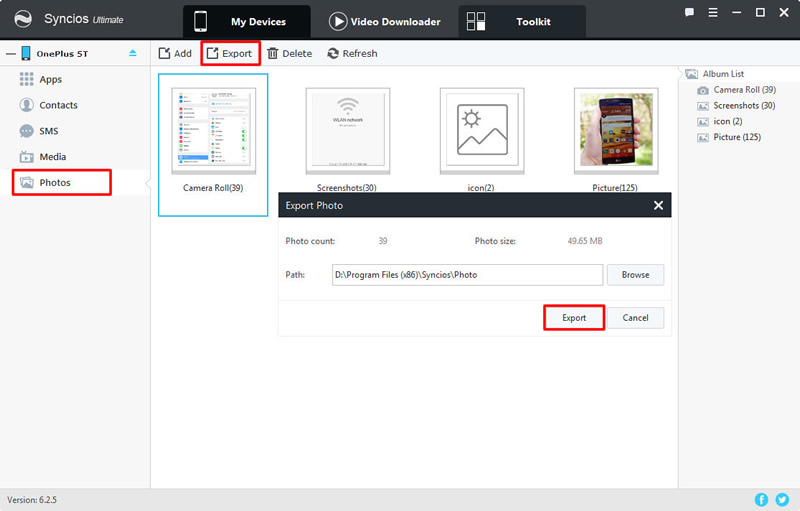Click the Export toolbar button
This screenshot has height=511, width=800.
[230, 54]
